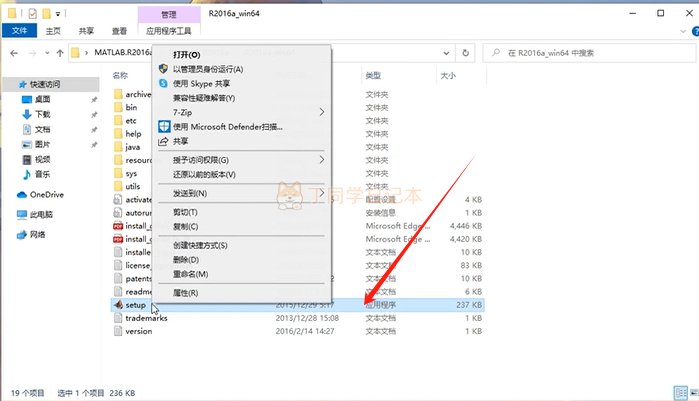Open the quick access toolbar customize dropdown
The width and height of the screenshot is (699, 401).
click(58, 14)
